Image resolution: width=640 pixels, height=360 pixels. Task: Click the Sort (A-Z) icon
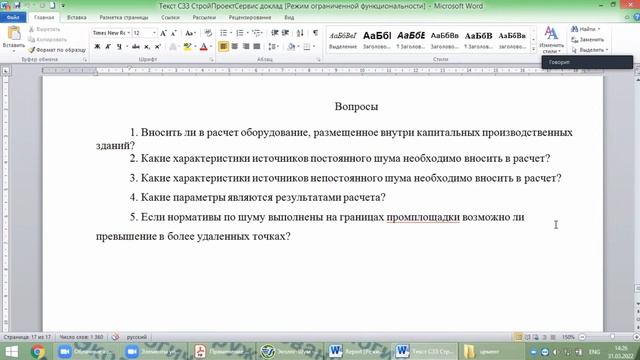click(x=300, y=33)
